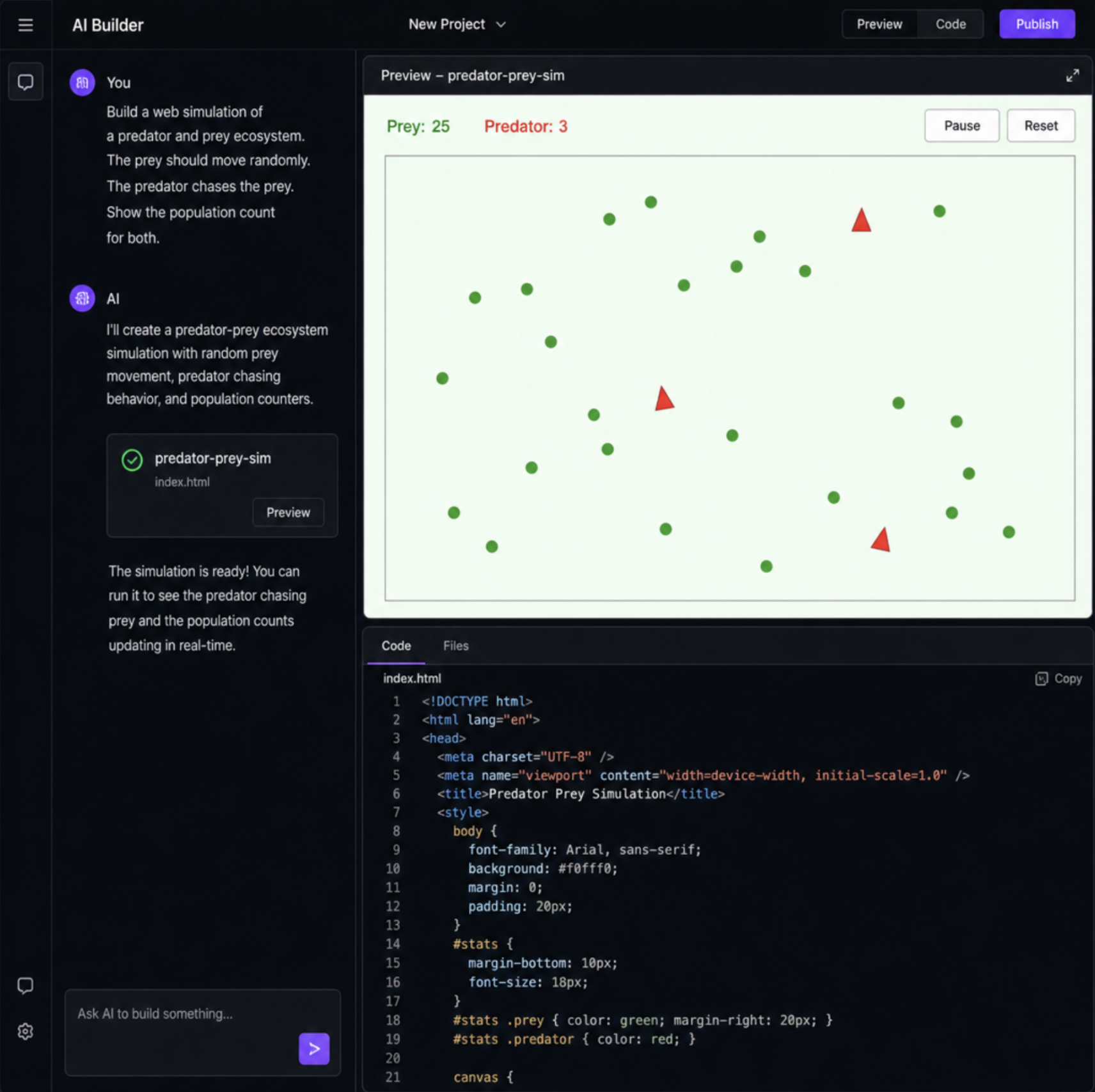This screenshot has width=1095, height=1092.
Task: Open the chat panel icon in sidebar
Action: (26, 82)
